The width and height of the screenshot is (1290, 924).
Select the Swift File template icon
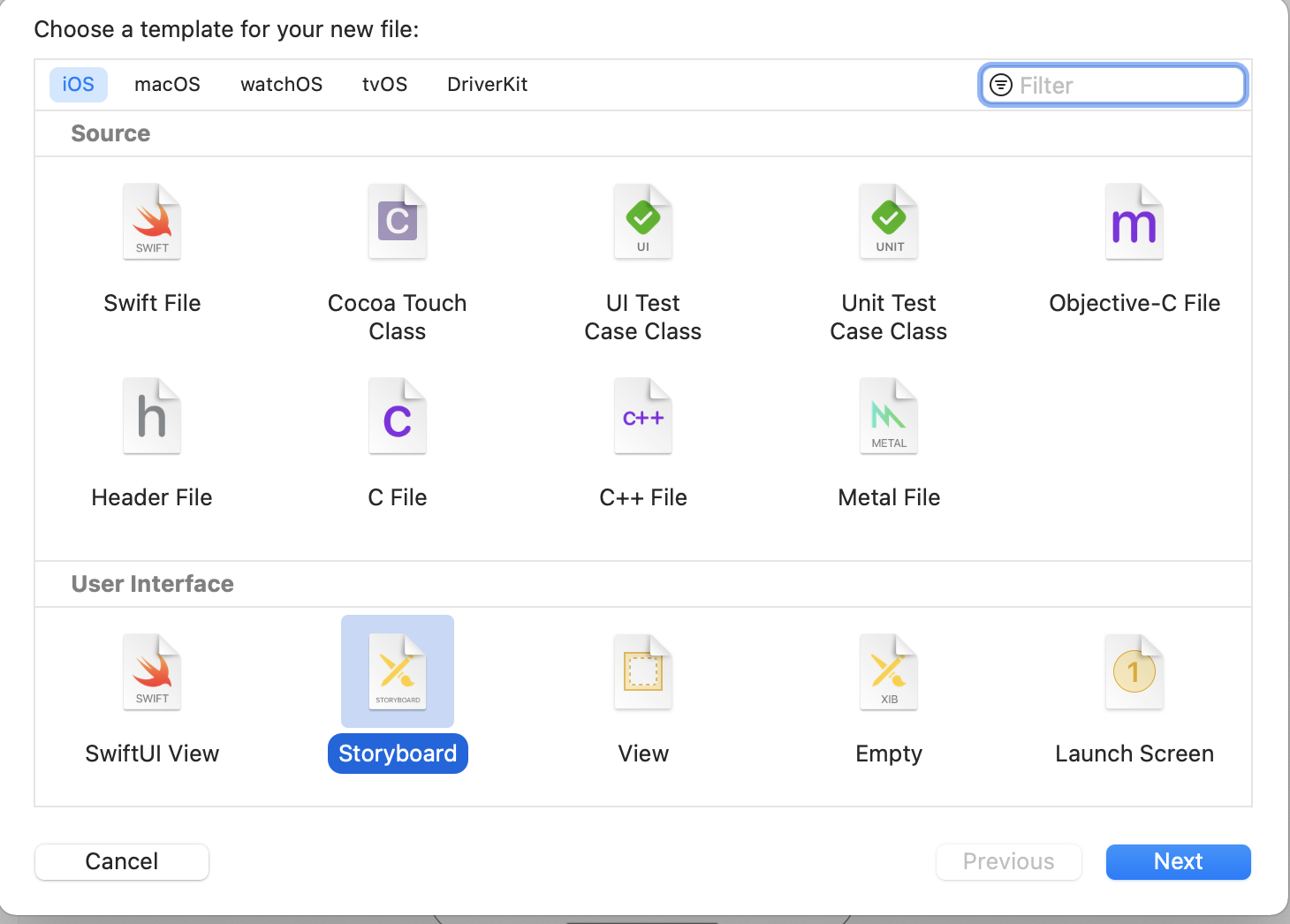click(x=152, y=222)
